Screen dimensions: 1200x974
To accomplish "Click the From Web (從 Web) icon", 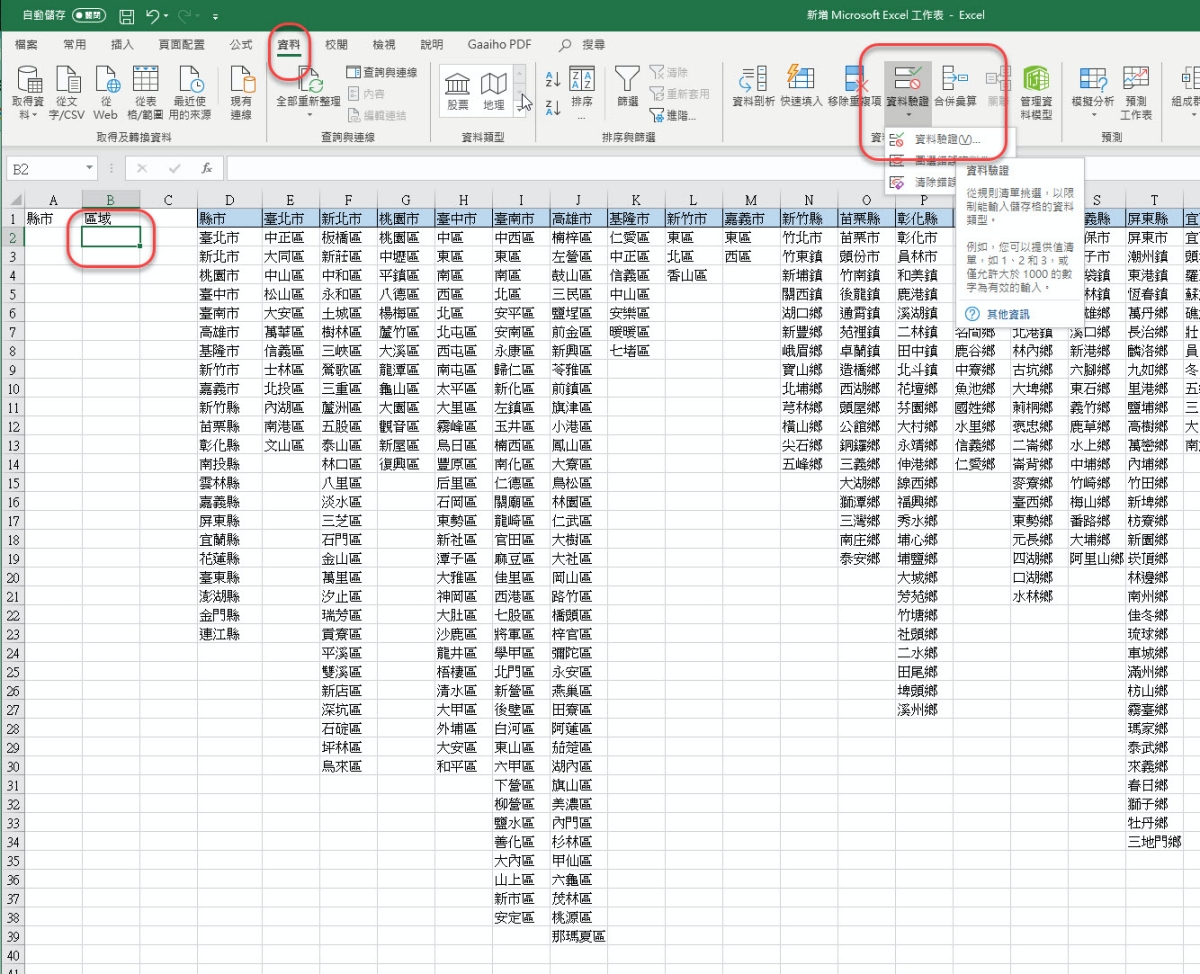I will coord(106,90).
